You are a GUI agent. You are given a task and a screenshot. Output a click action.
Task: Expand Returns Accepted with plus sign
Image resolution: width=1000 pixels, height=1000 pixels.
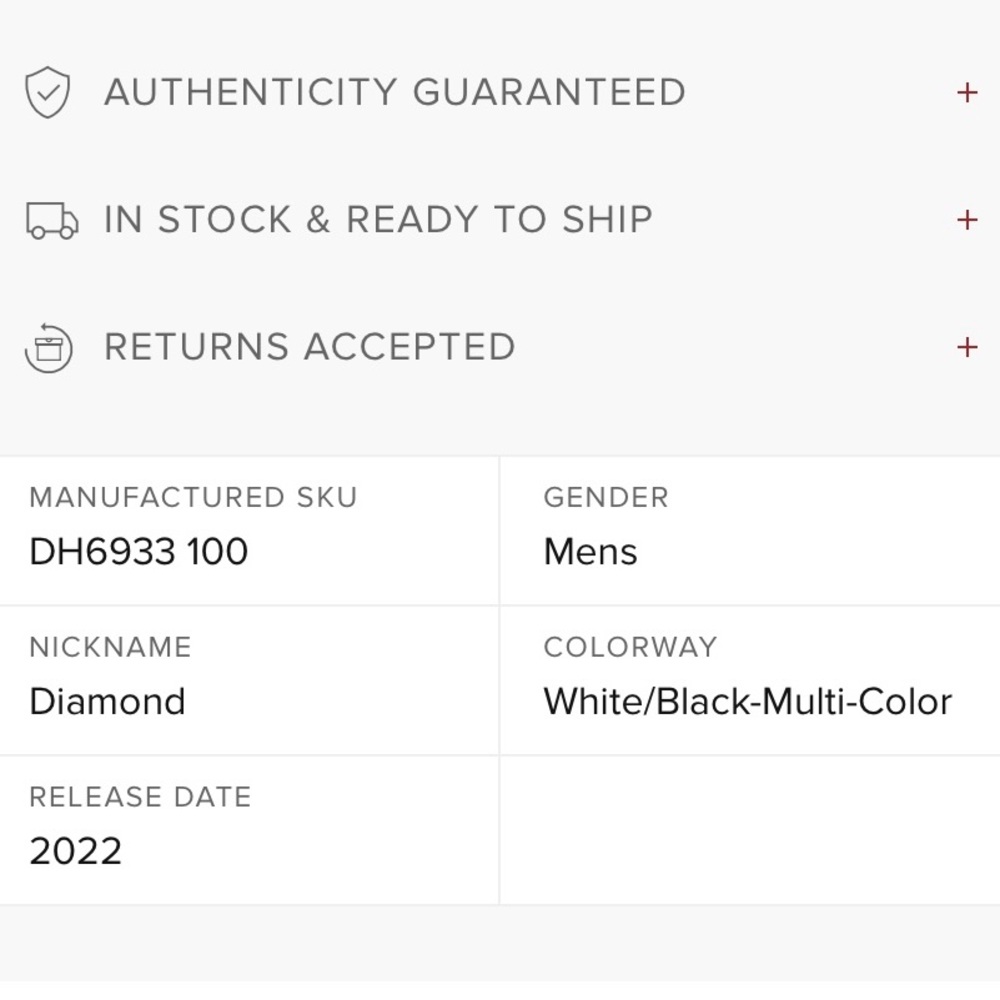tap(967, 348)
